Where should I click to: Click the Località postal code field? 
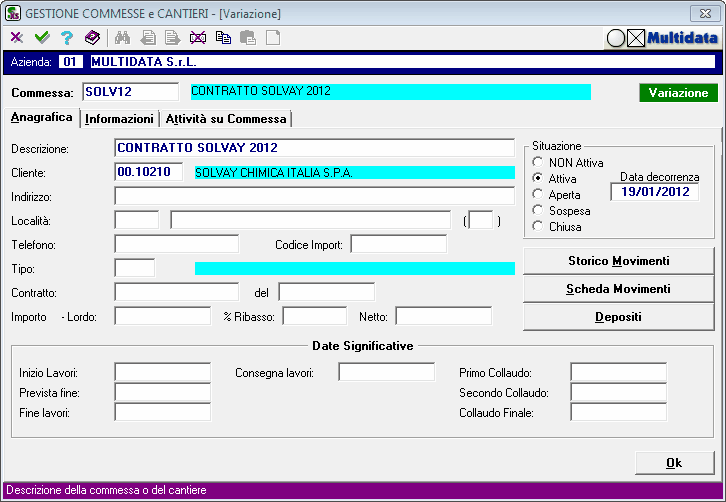coord(137,220)
